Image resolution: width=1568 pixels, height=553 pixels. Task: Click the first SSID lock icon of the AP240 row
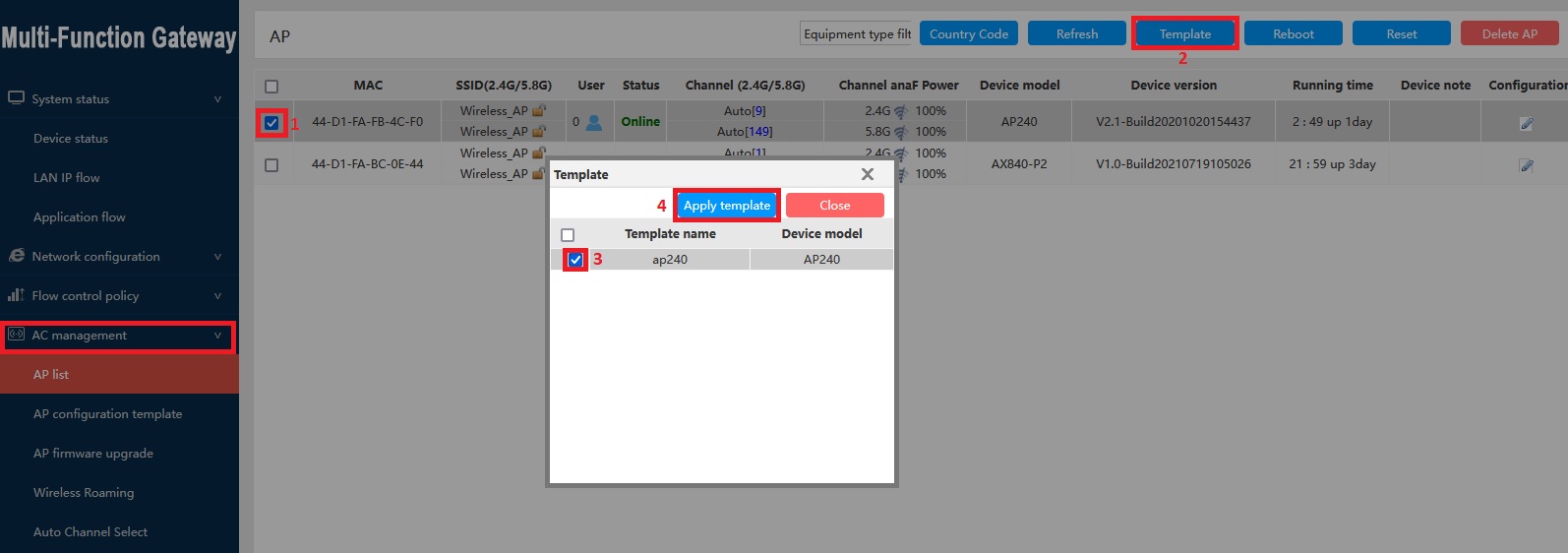click(538, 111)
